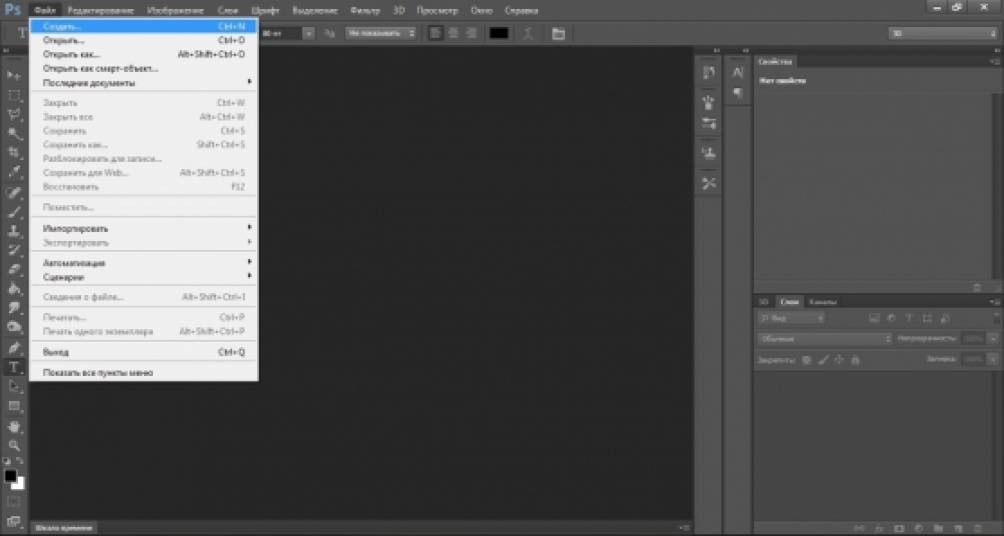Open the Brush panel icon
Screen dimensions: 1004x536
click(x=708, y=102)
